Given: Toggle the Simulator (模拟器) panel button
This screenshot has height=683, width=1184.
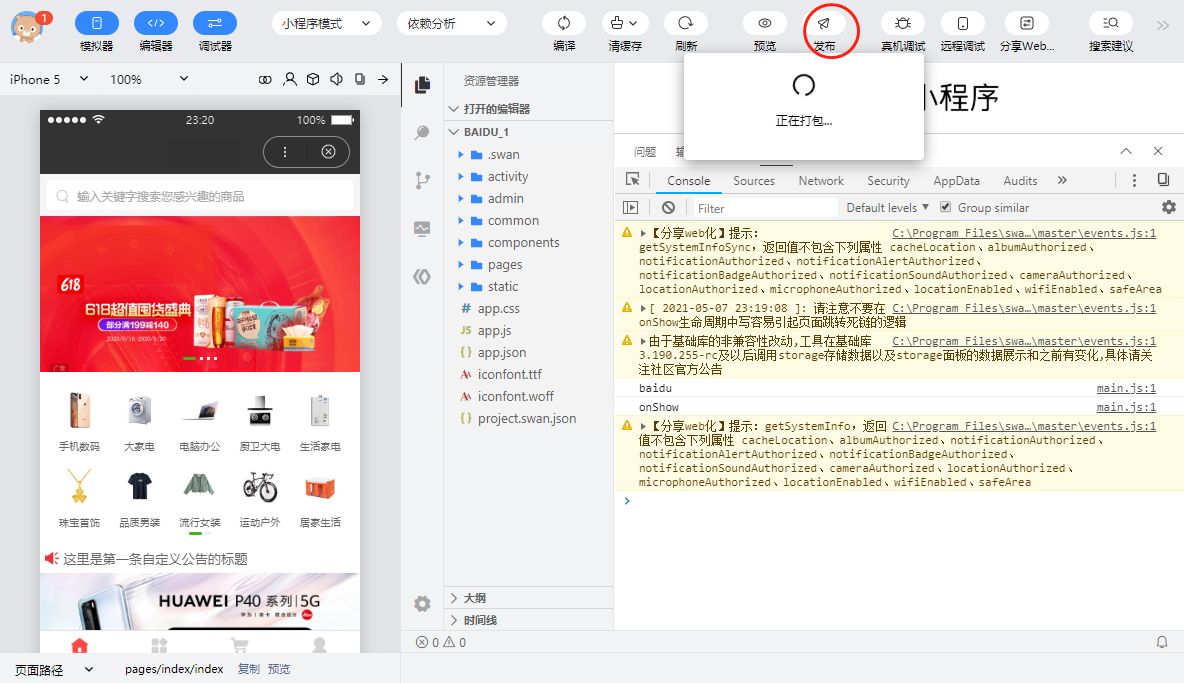Looking at the screenshot, I should (x=96, y=23).
